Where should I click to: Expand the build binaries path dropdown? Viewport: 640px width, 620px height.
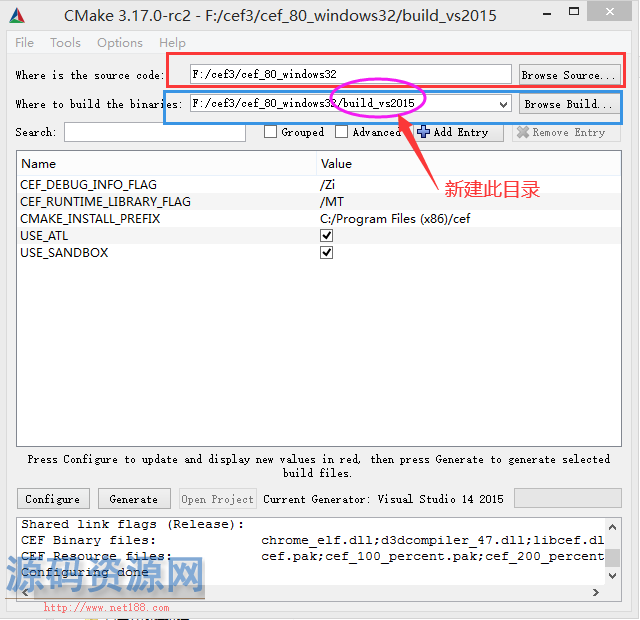click(503, 104)
